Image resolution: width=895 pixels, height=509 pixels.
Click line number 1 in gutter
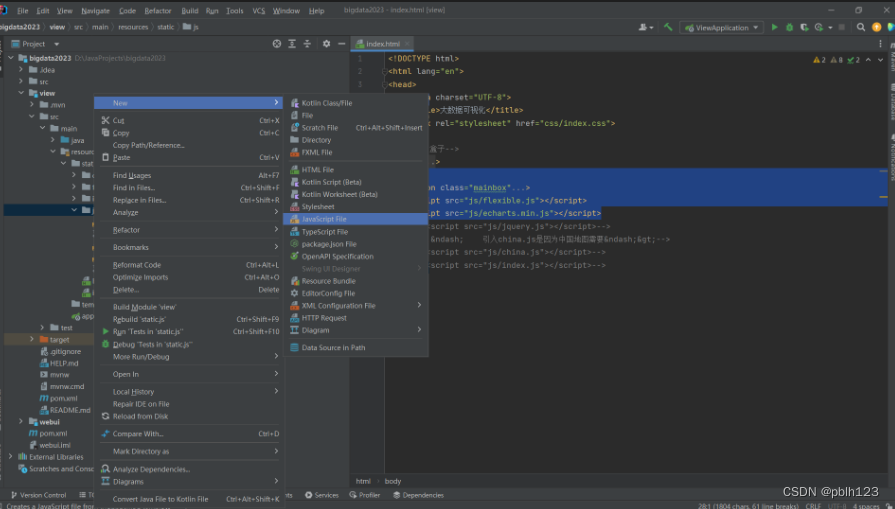coord(360,58)
